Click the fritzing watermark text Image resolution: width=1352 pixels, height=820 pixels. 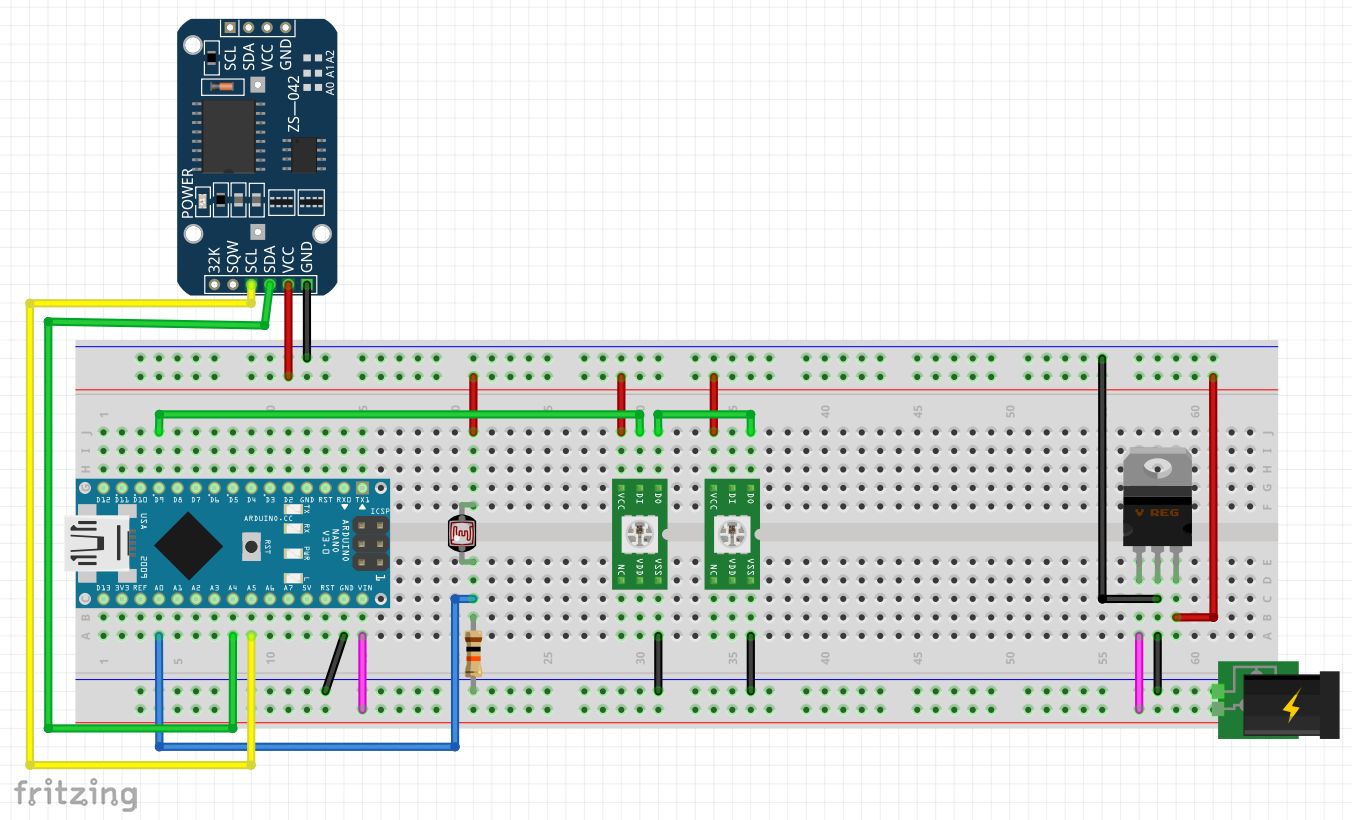pyautogui.click(x=75, y=795)
